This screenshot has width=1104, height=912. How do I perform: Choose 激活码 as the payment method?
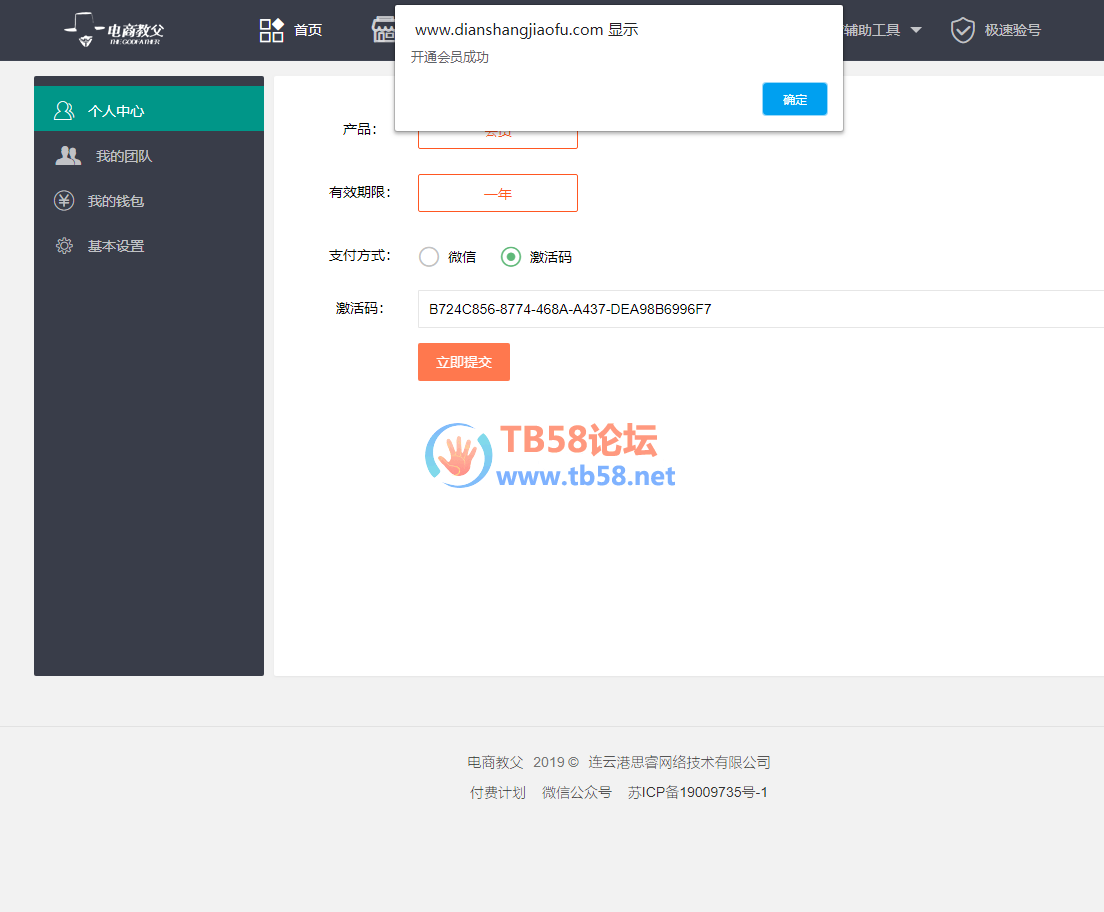click(511, 257)
